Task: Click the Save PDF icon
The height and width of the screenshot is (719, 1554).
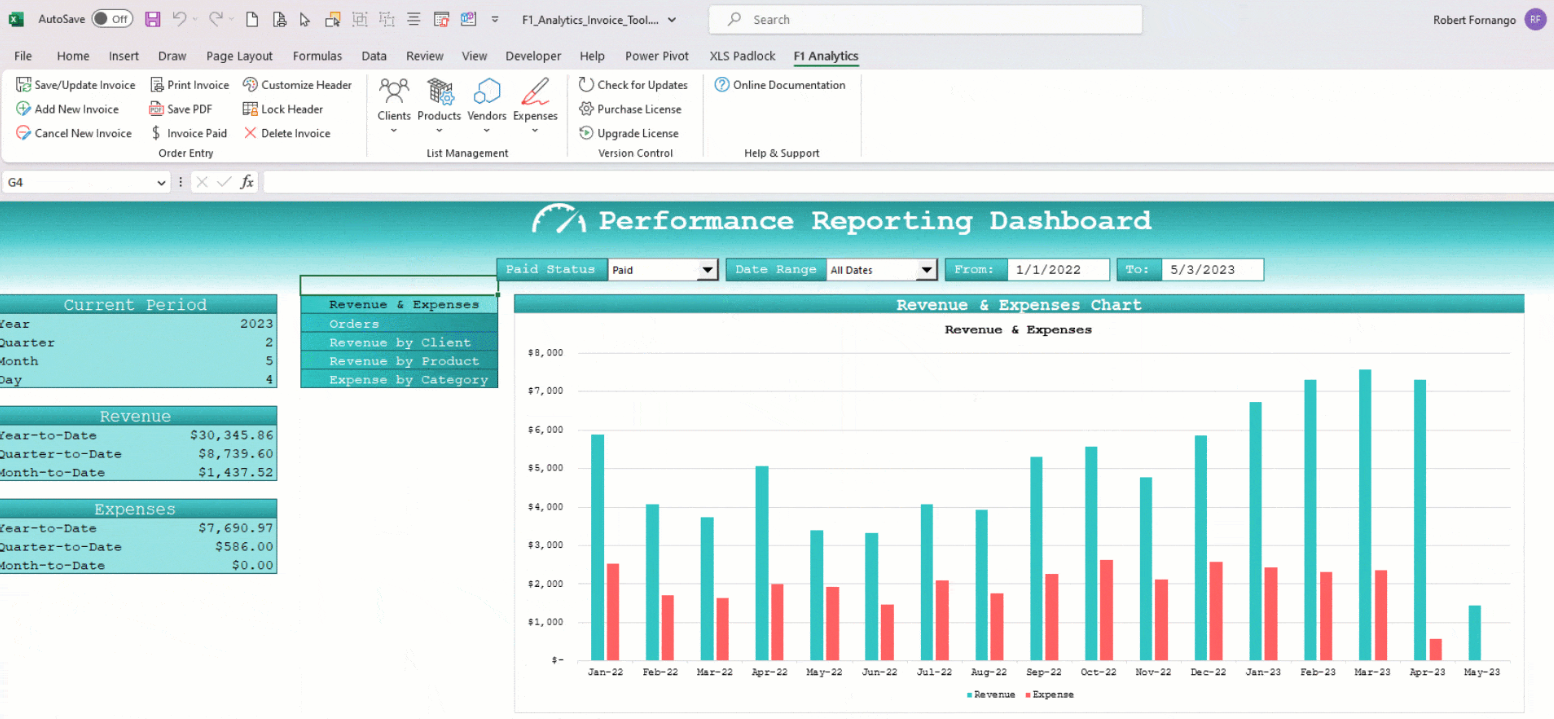Action: [x=182, y=109]
